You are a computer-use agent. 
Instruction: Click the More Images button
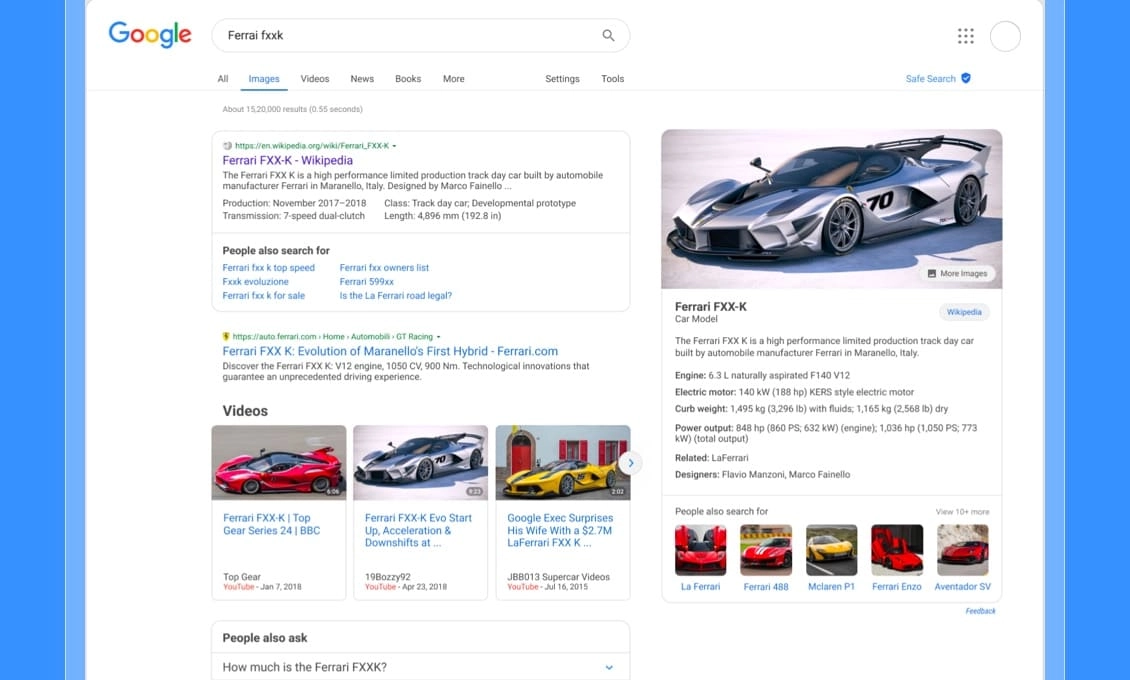coord(957,274)
